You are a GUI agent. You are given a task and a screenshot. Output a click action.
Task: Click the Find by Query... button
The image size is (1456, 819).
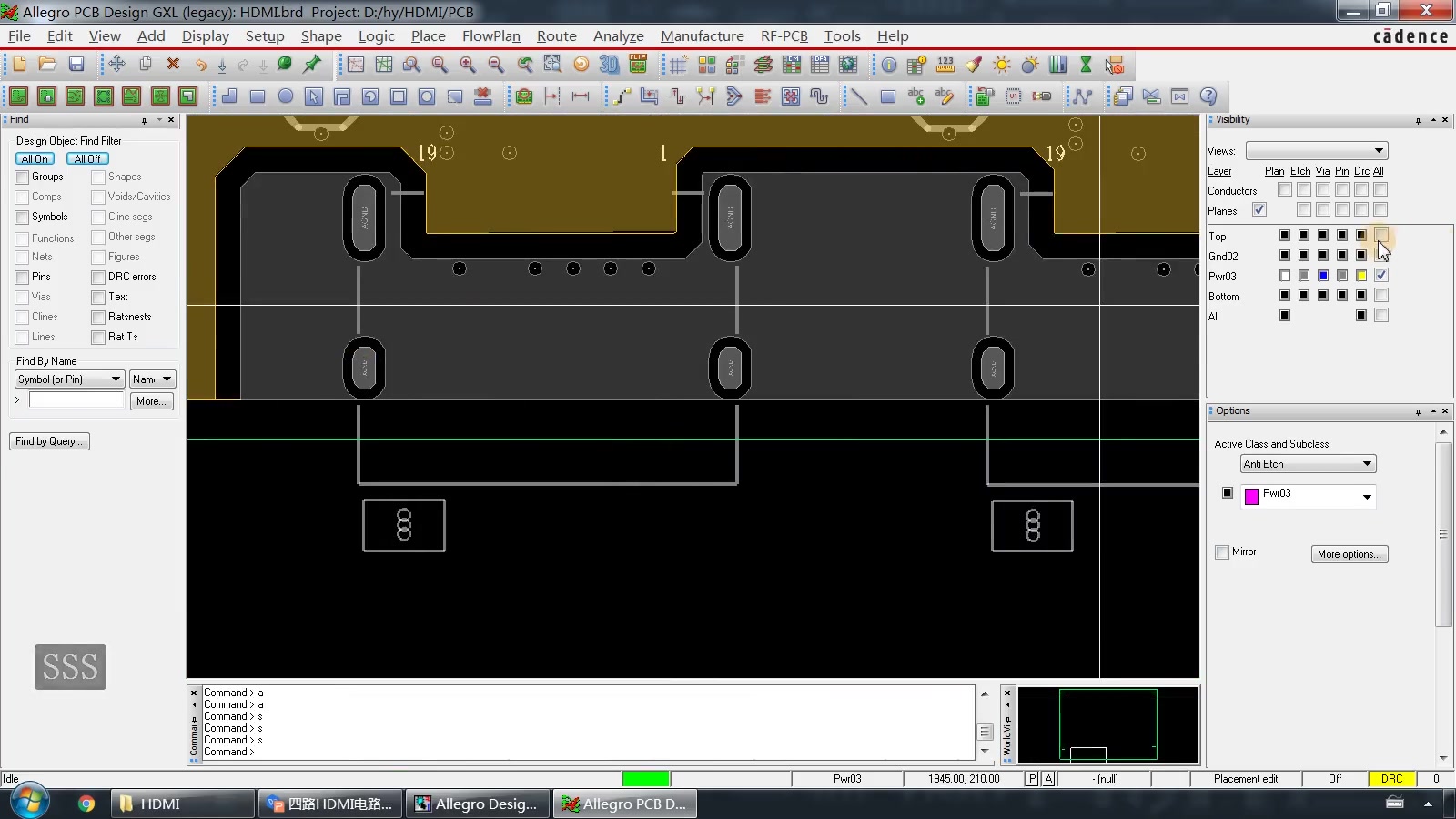(49, 441)
